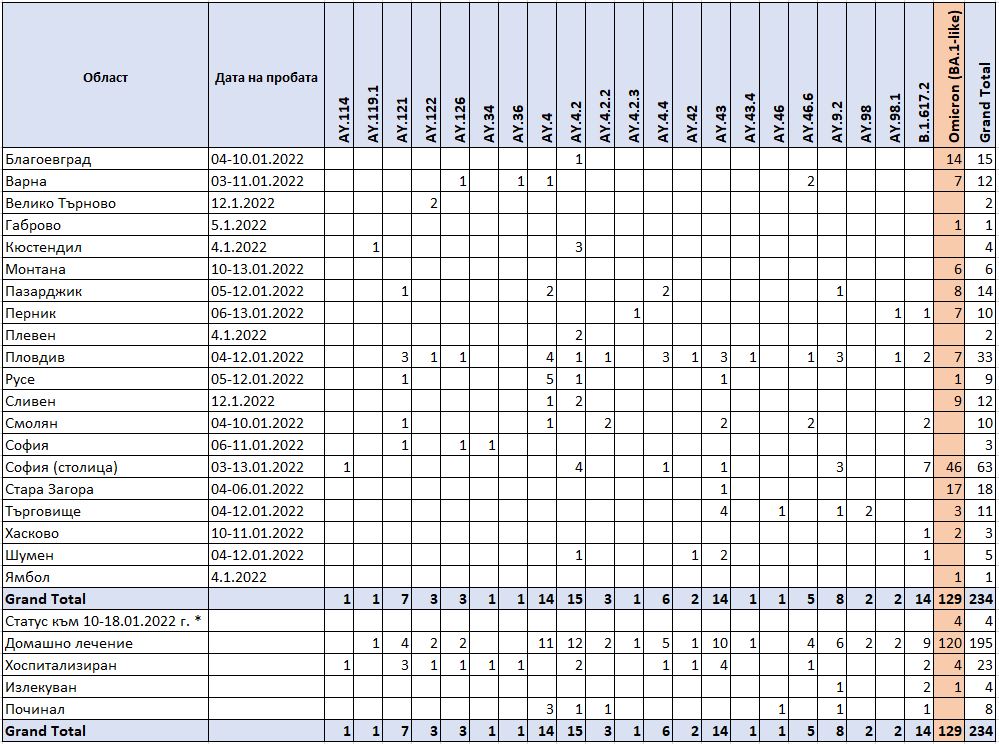Screen dimensions: 999x744
Task: Click the date cell 10-13.01.2022 for Монтана
Action: [257, 269]
